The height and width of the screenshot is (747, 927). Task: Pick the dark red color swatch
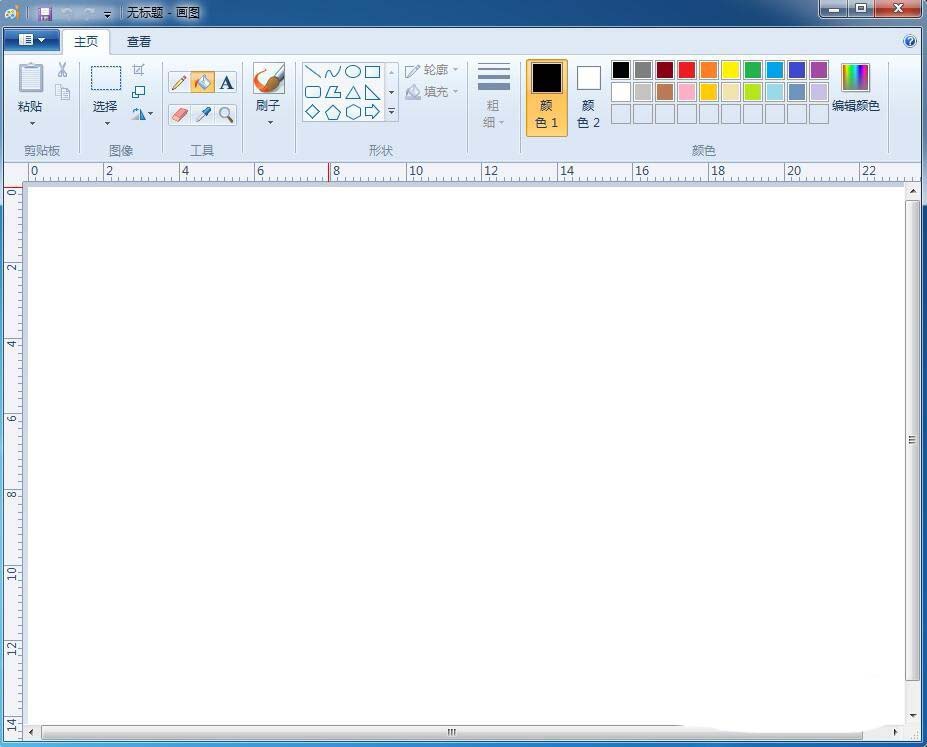click(x=665, y=70)
